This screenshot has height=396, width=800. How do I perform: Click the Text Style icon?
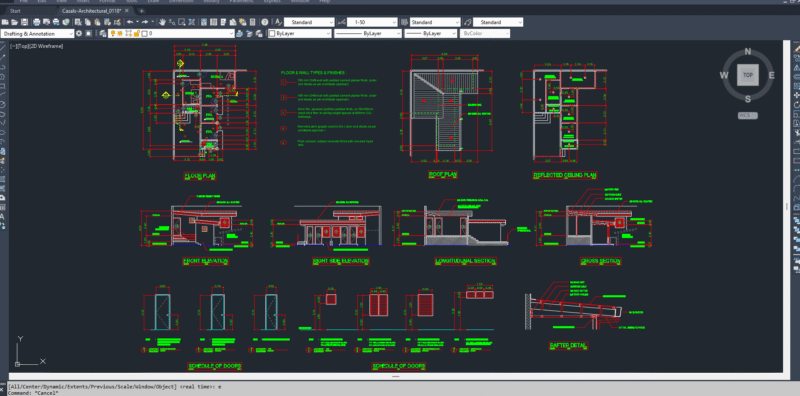coord(278,22)
